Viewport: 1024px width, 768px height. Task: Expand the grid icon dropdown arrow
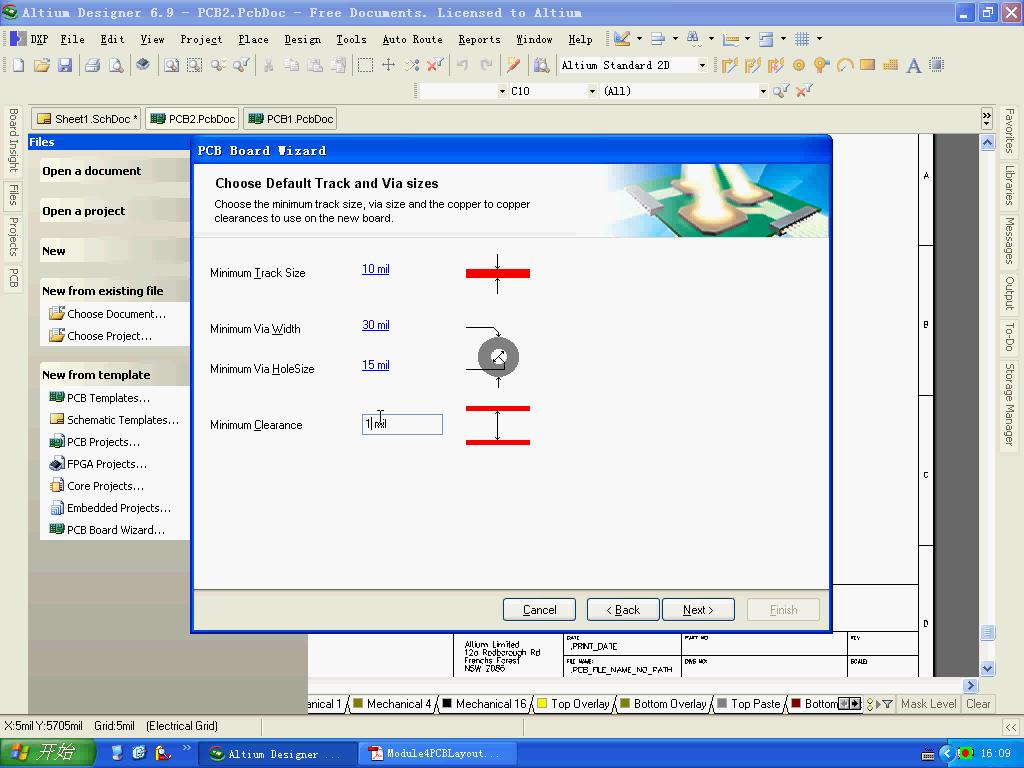(x=819, y=39)
